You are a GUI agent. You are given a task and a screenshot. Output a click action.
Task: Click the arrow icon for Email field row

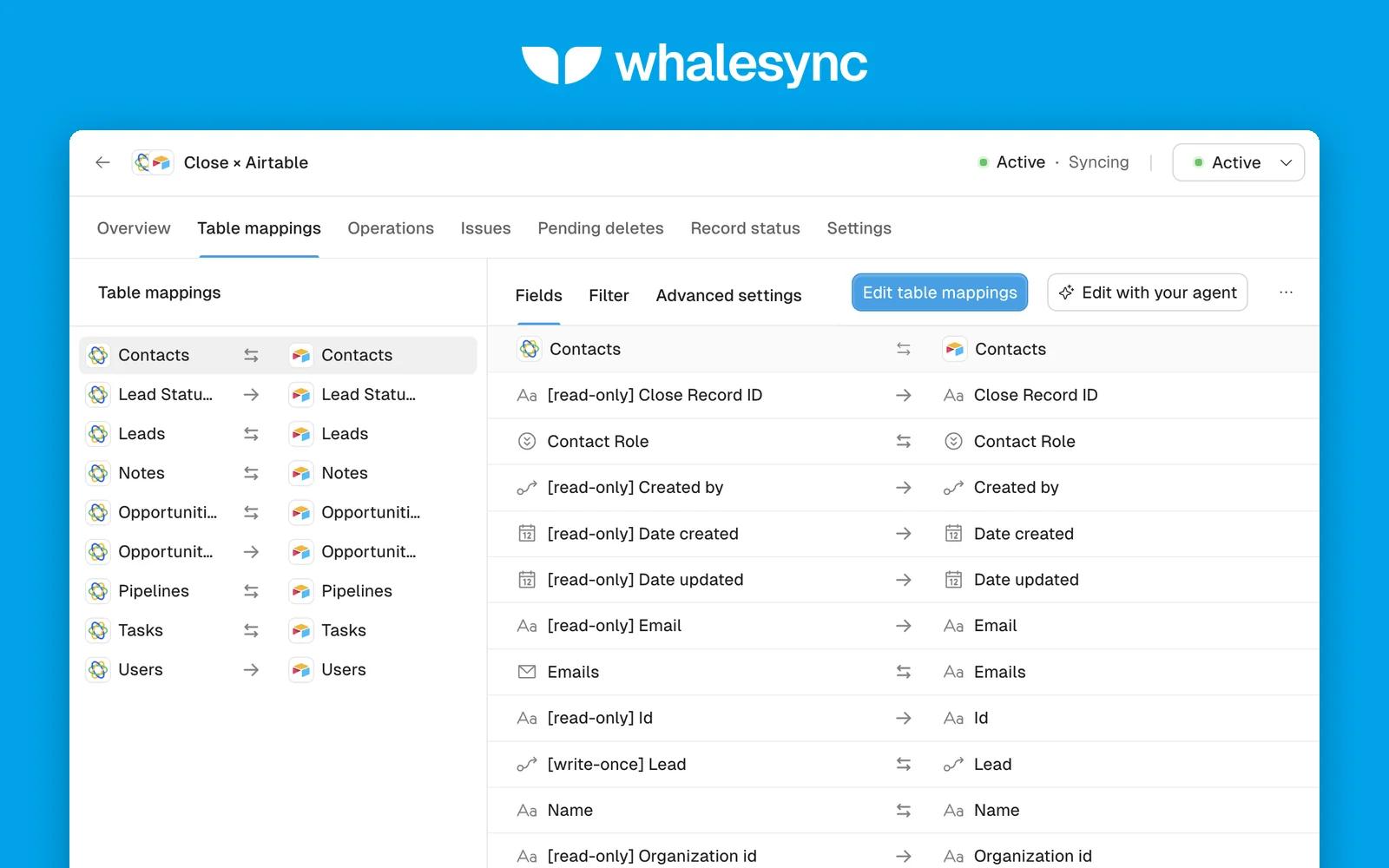[x=903, y=626]
